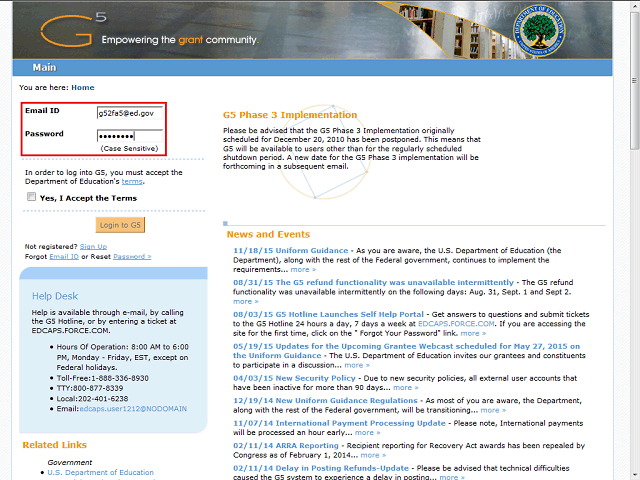Click the G5 Phase 3 Implementation heading
The image size is (640, 480).
pos(290,115)
